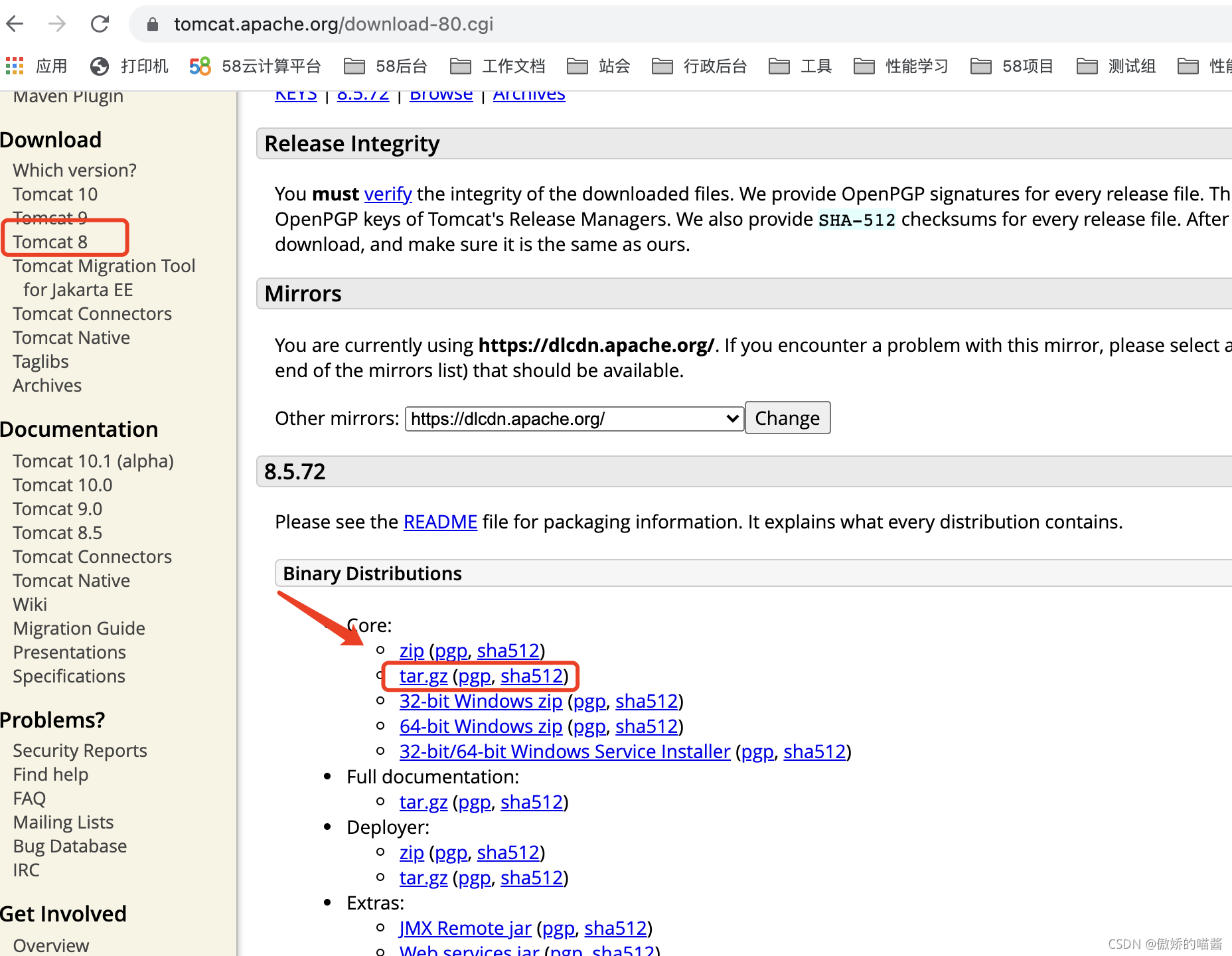Screen dimensions: 1232x956
Task: Click the browser back arrow
Action: 15,25
